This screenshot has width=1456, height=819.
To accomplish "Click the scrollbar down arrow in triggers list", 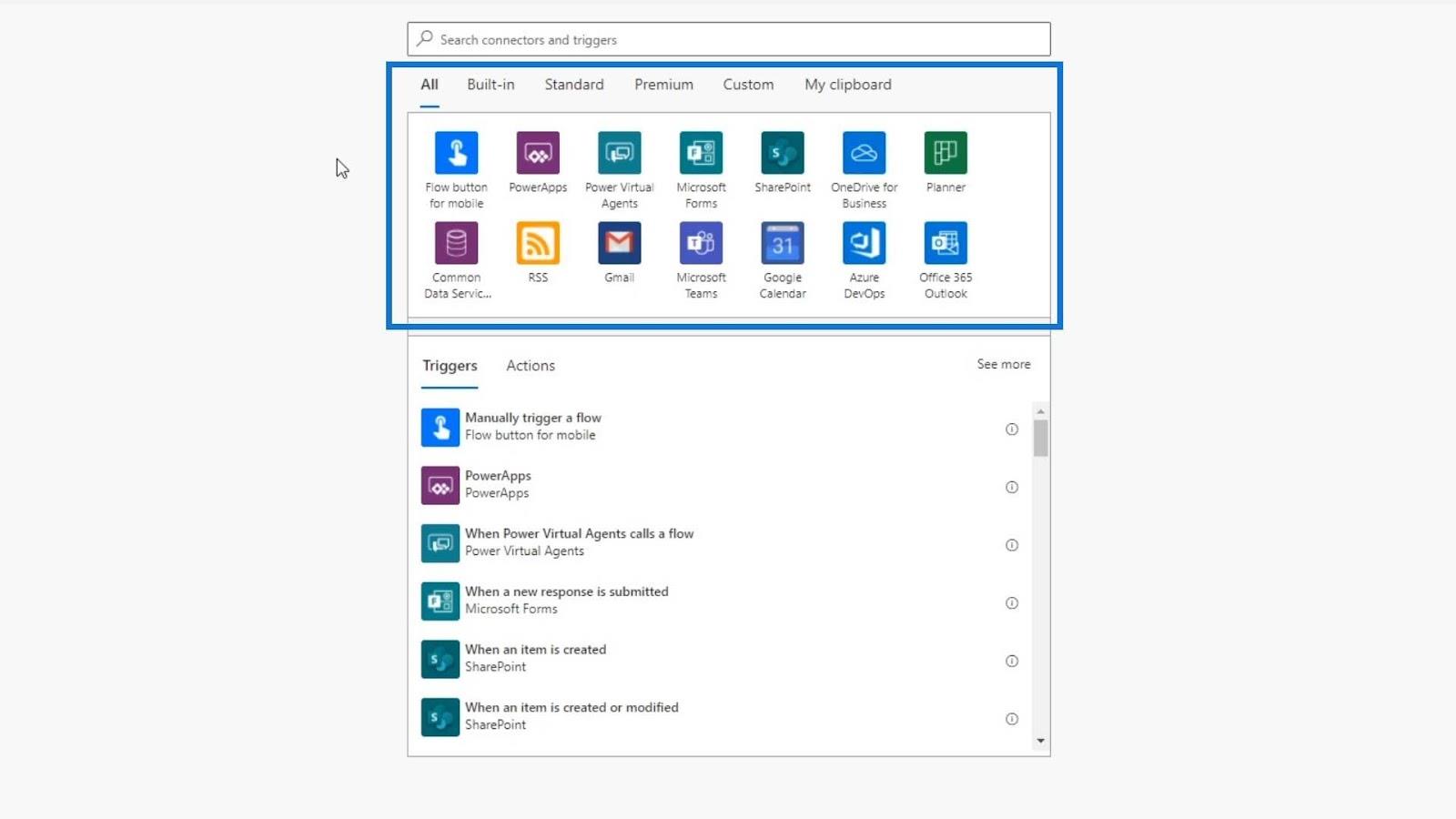I will (x=1041, y=742).
